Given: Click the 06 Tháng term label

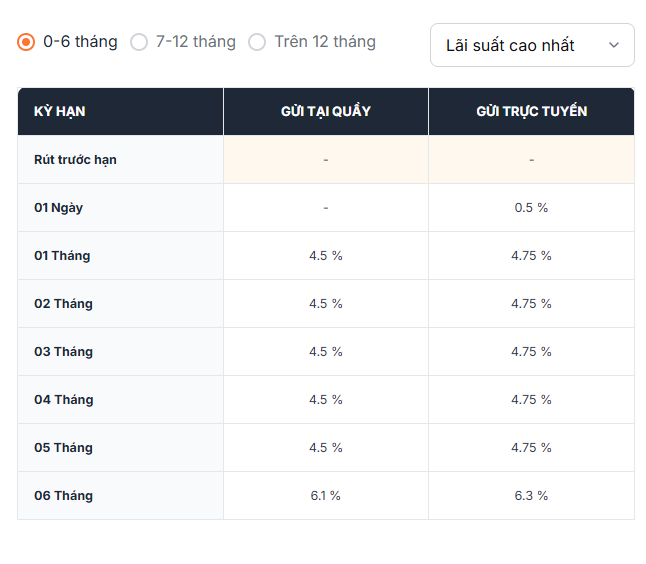Looking at the screenshot, I should 63,495.
